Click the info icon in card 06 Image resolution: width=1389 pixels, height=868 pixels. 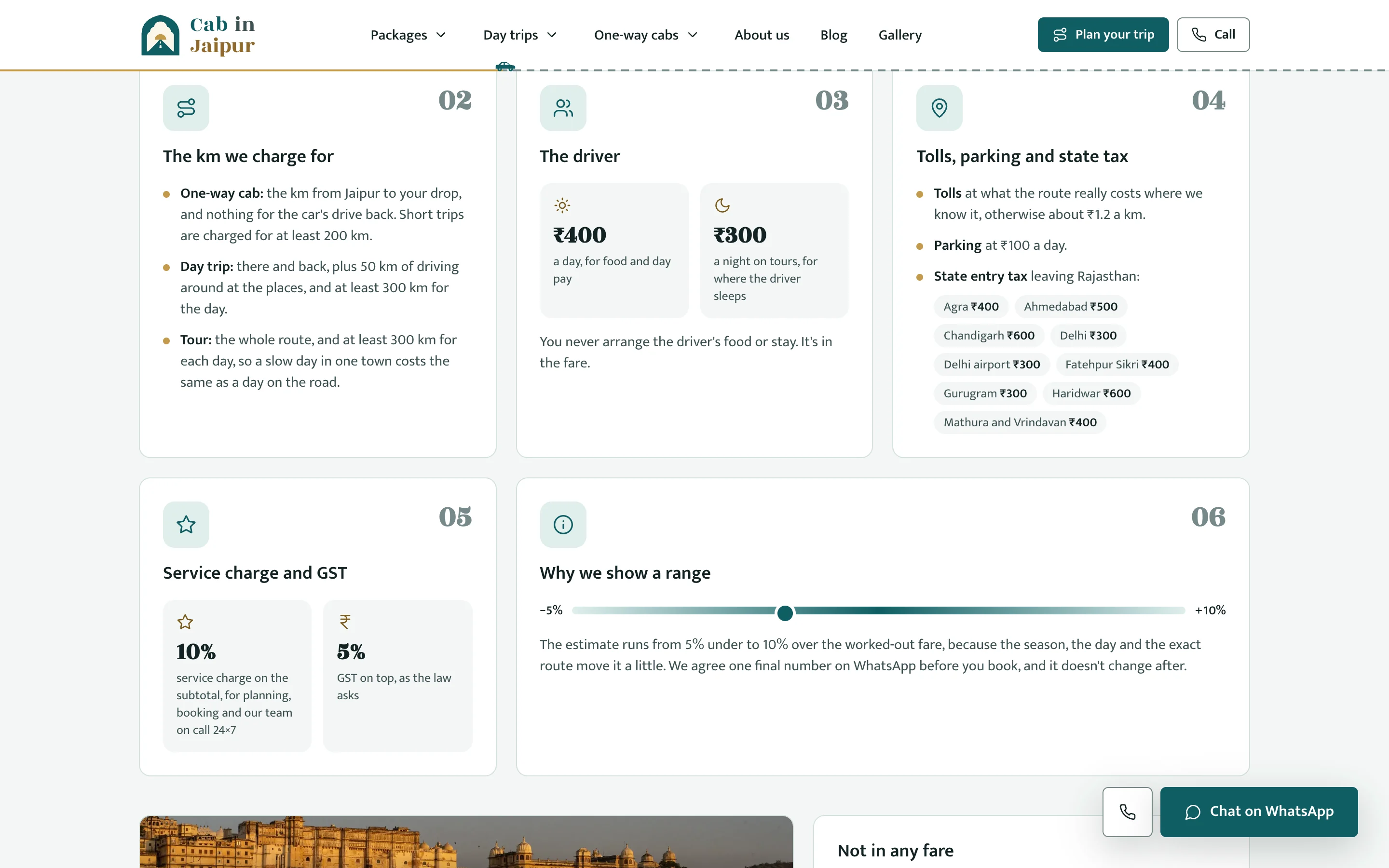pyautogui.click(x=563, y=525)
